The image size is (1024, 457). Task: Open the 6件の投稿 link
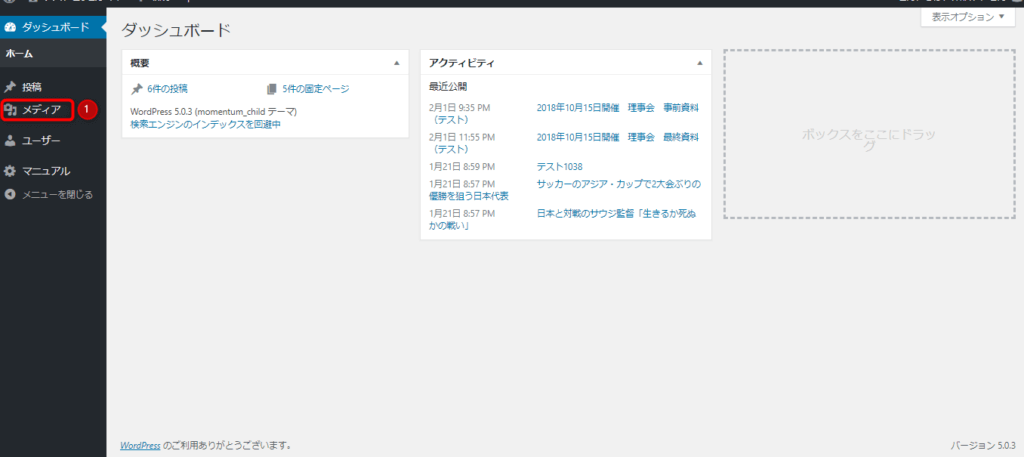pos(167,89)
